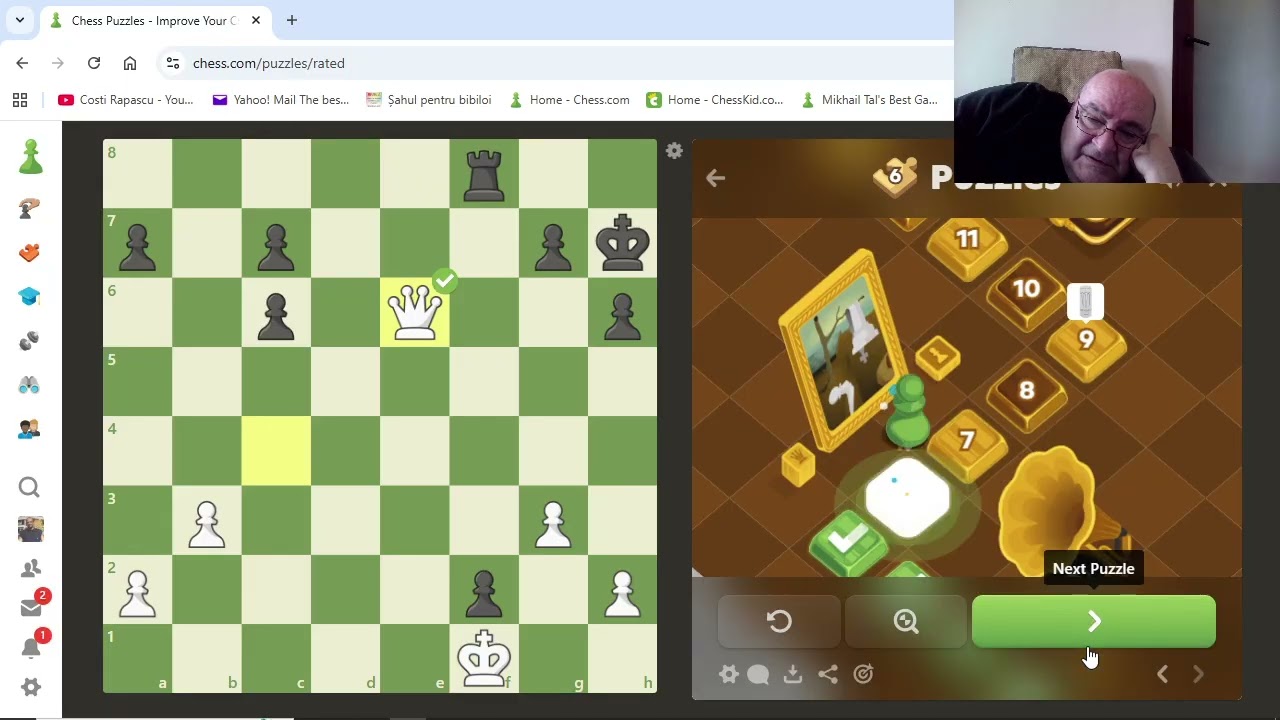Open the Home - ChessKid bookmark
Image resolution: width=1280 pixels, height=720 pixels.
click(x=715, y=100)
